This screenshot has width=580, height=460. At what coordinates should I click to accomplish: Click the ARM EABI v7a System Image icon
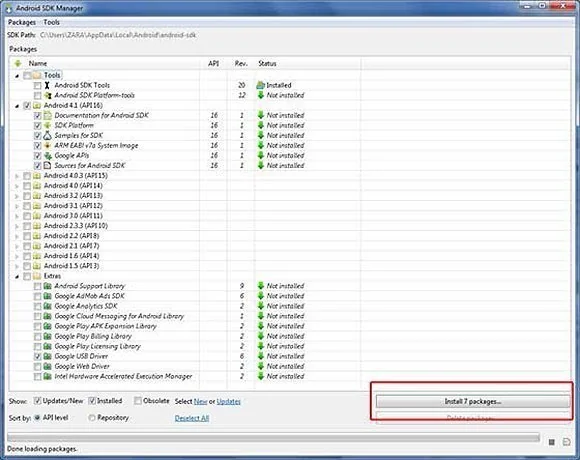pos(47,145)
